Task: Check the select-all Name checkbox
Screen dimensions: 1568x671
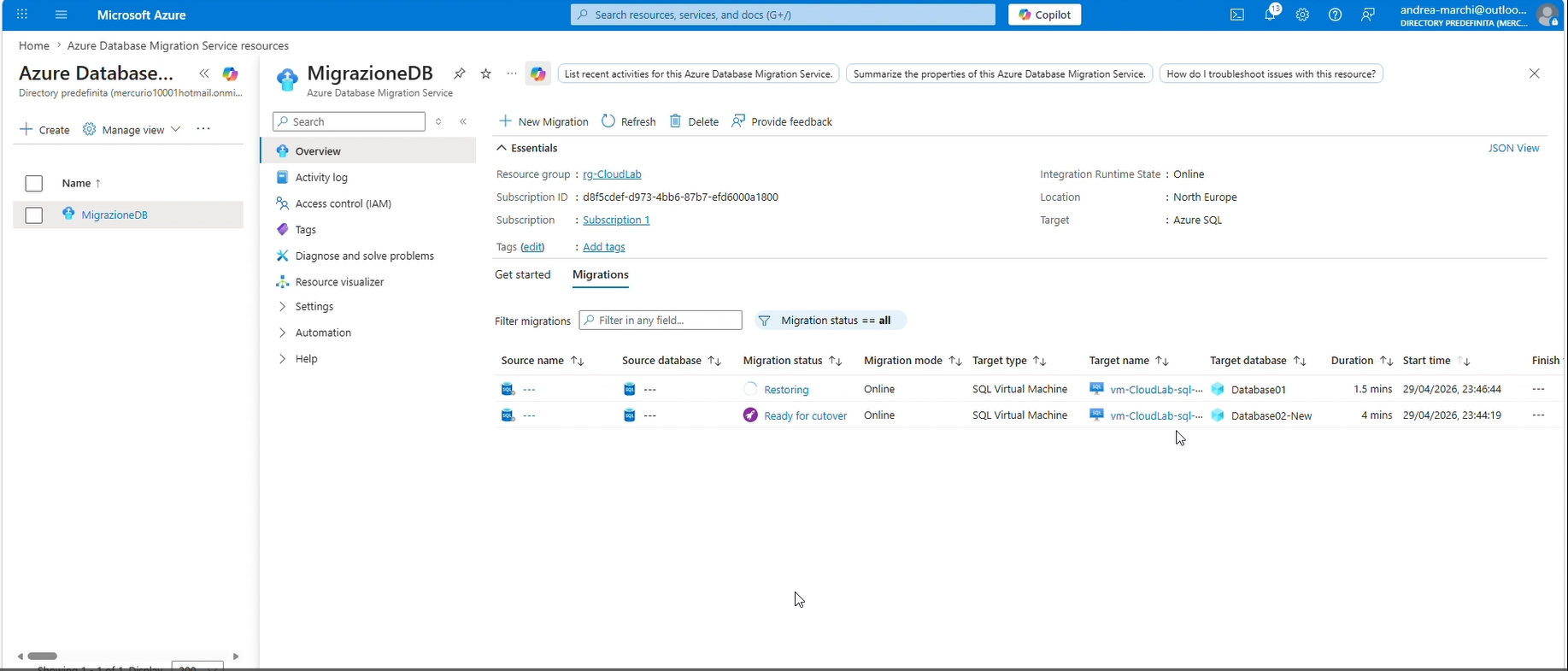Action: [x=34, y=184]
